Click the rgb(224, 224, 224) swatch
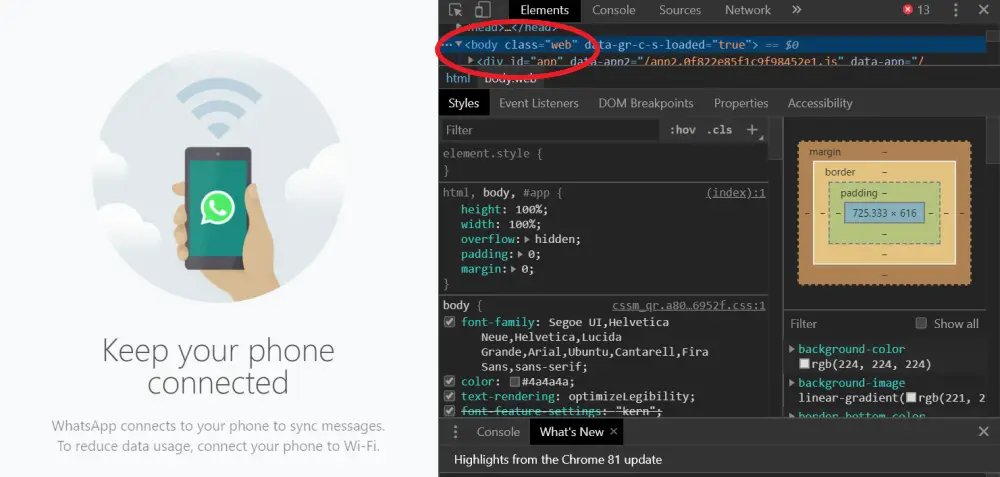 click(x=804, y=364)
